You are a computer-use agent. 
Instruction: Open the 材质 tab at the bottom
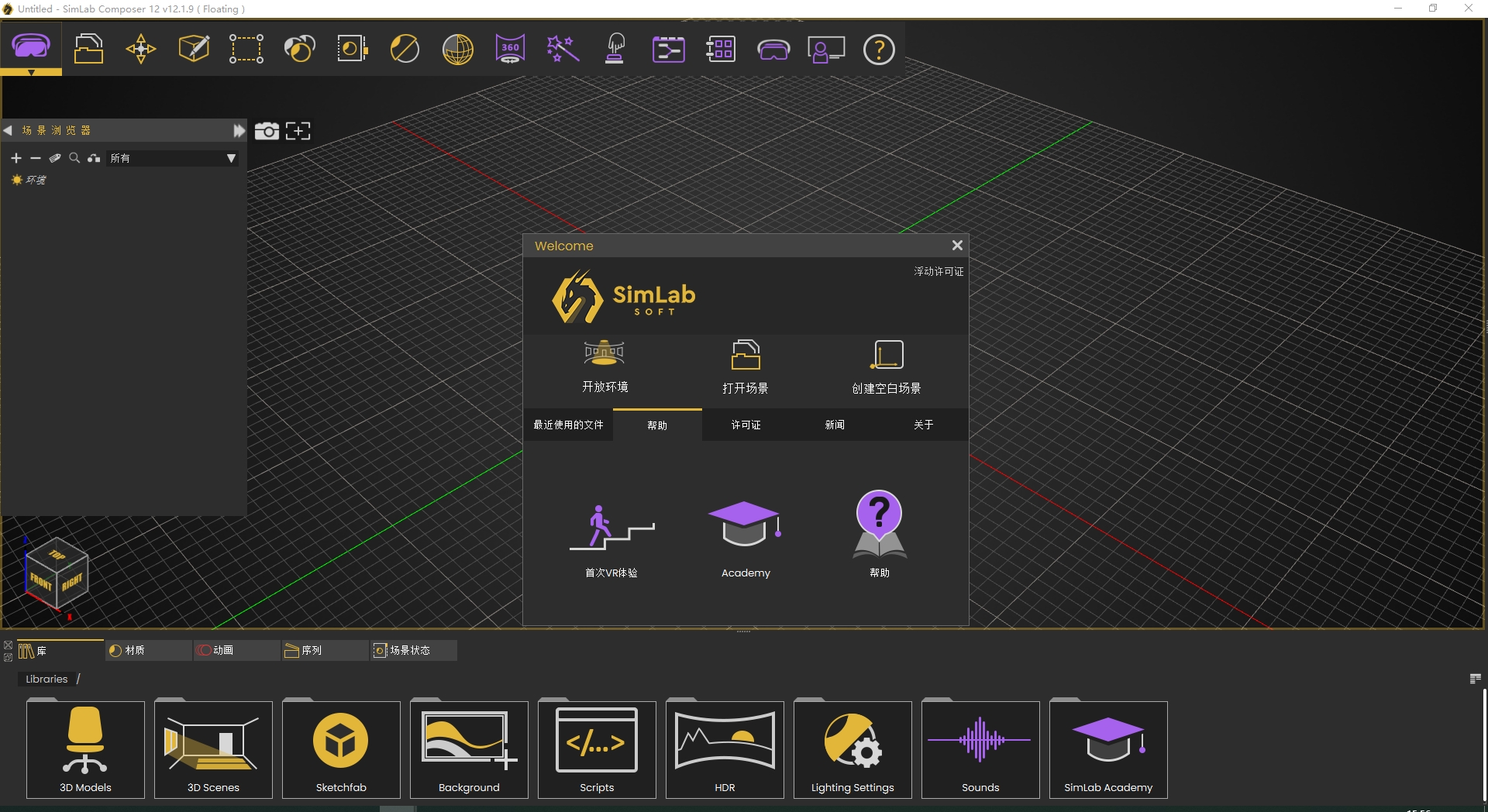(147, 650)
